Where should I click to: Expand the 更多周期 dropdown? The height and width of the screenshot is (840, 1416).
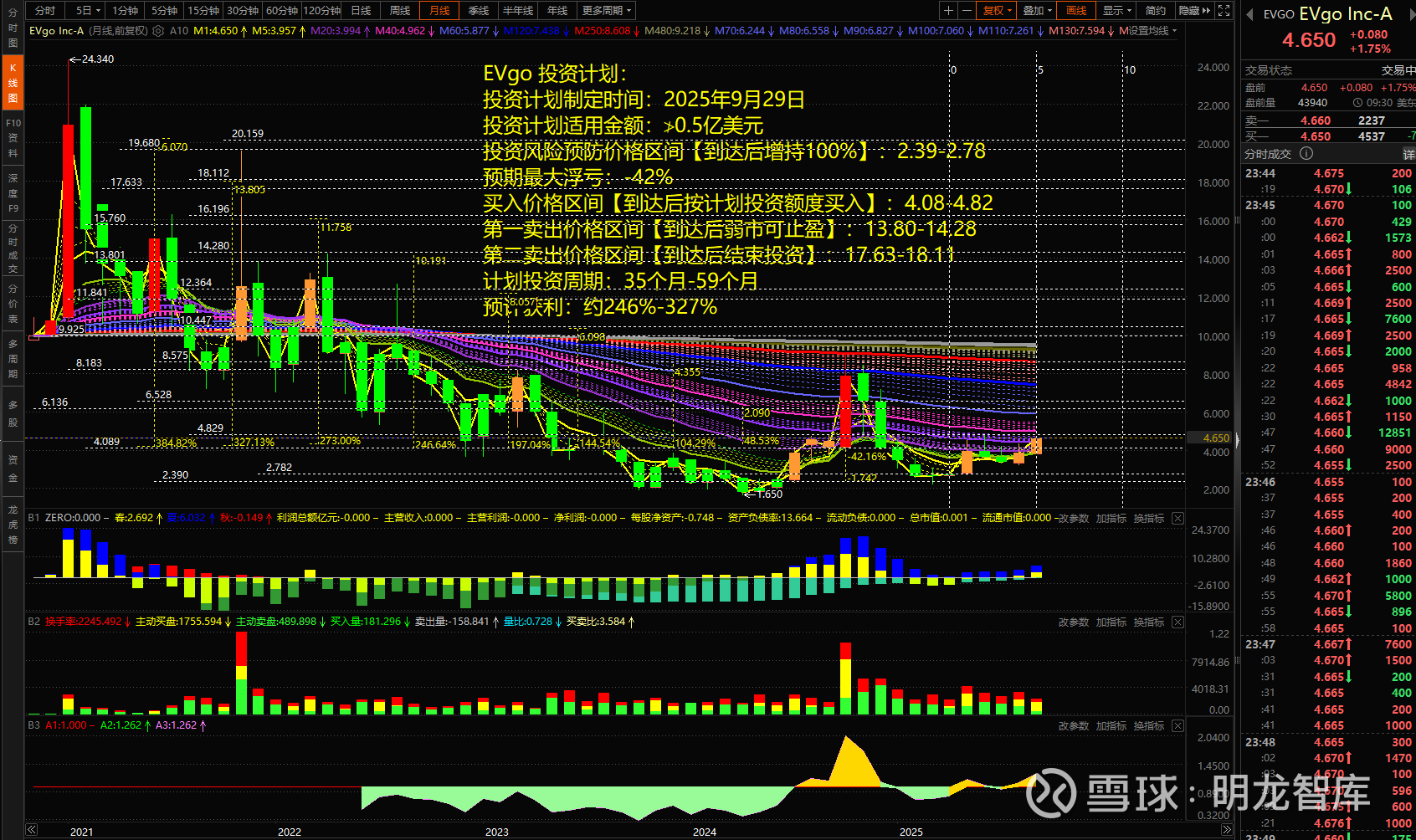[607, 11]
